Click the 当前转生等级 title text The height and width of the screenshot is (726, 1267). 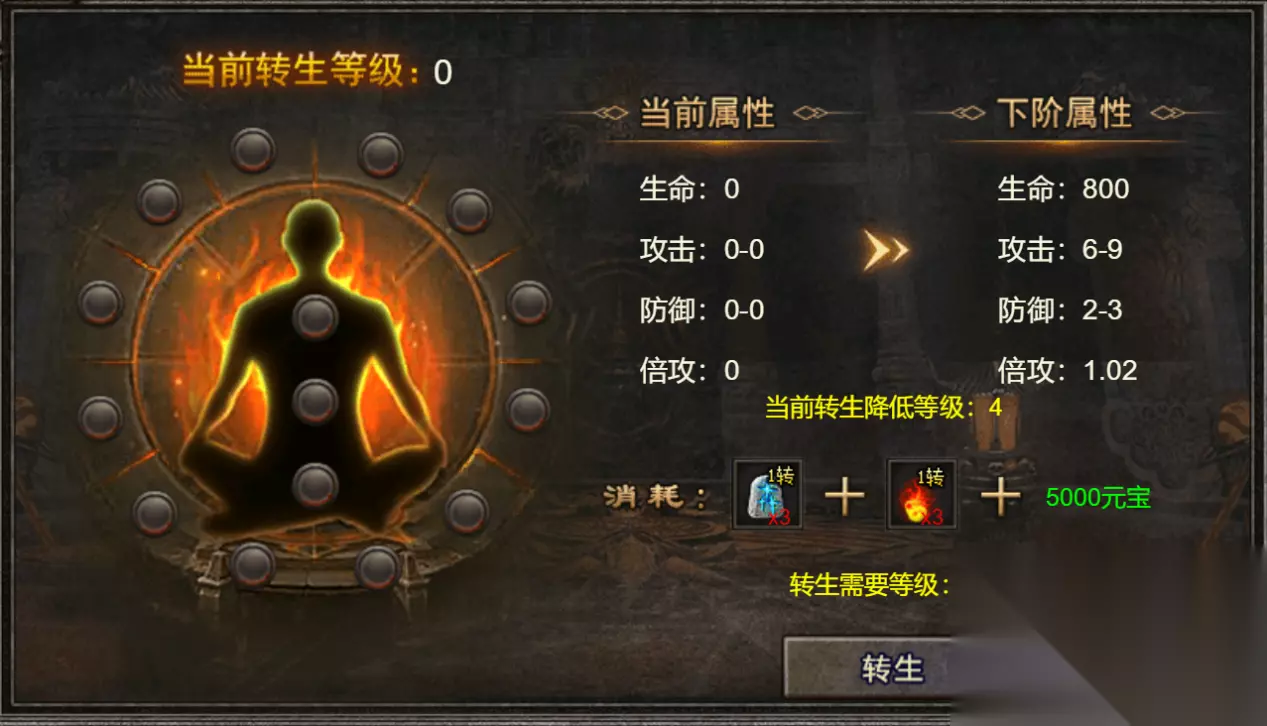pyautogui.click(x=301, y=71)
